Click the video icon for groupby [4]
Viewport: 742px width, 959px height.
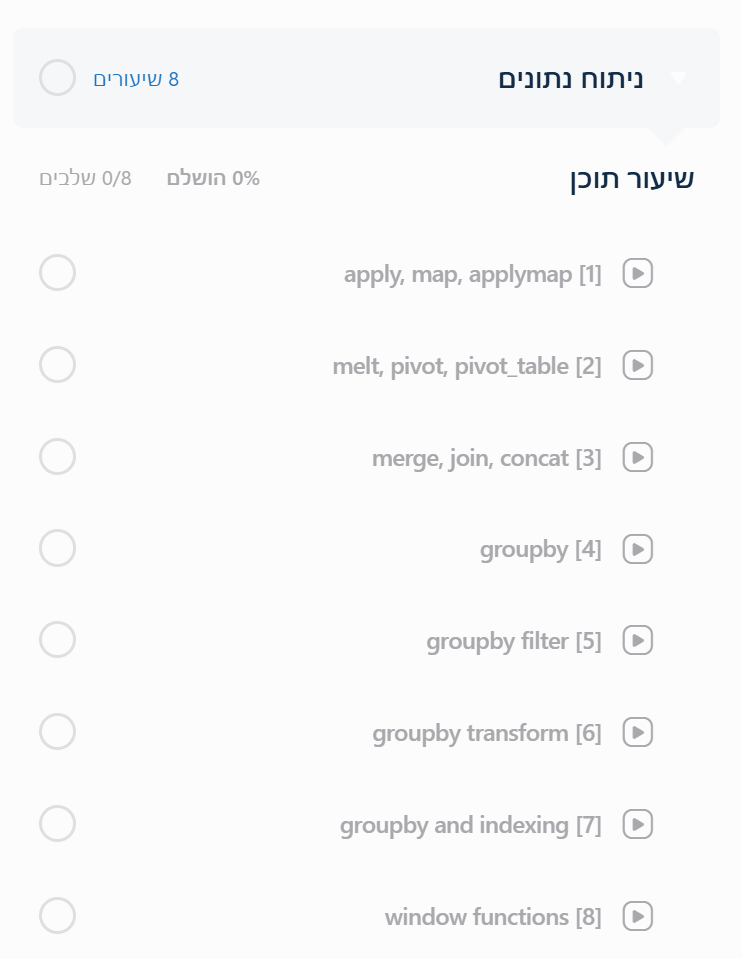pos(638,549)
